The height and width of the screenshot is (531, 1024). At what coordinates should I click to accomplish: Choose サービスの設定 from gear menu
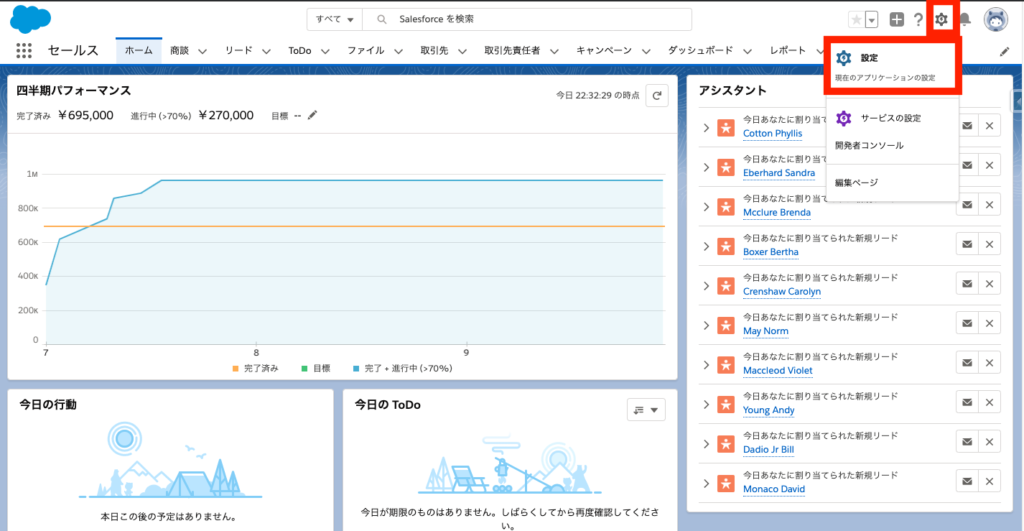892,118
